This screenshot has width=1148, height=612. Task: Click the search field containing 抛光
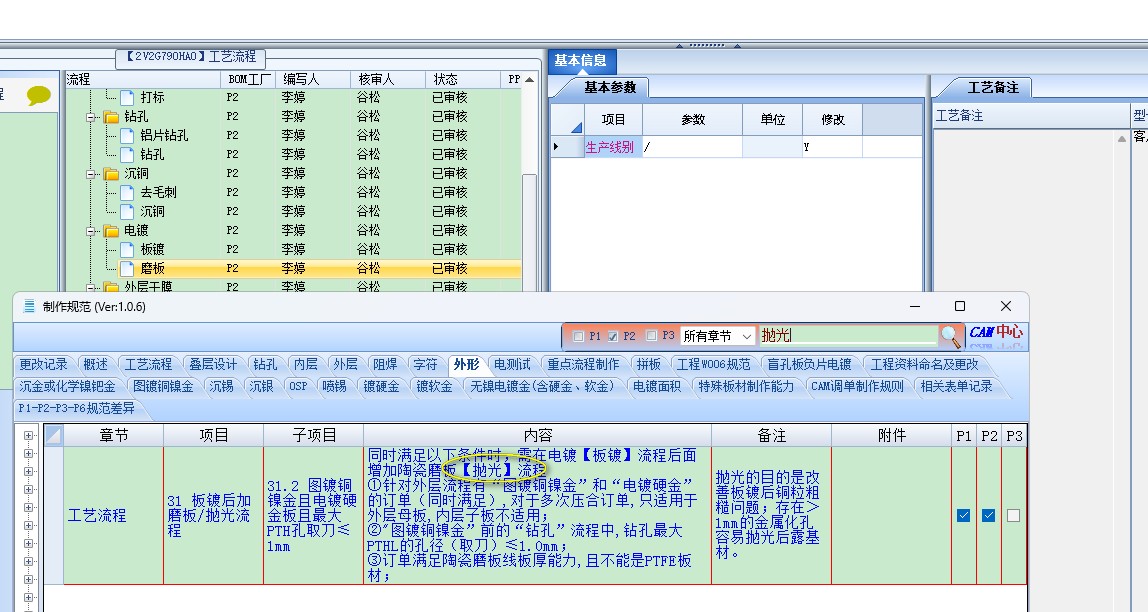[x=848, y=336]
